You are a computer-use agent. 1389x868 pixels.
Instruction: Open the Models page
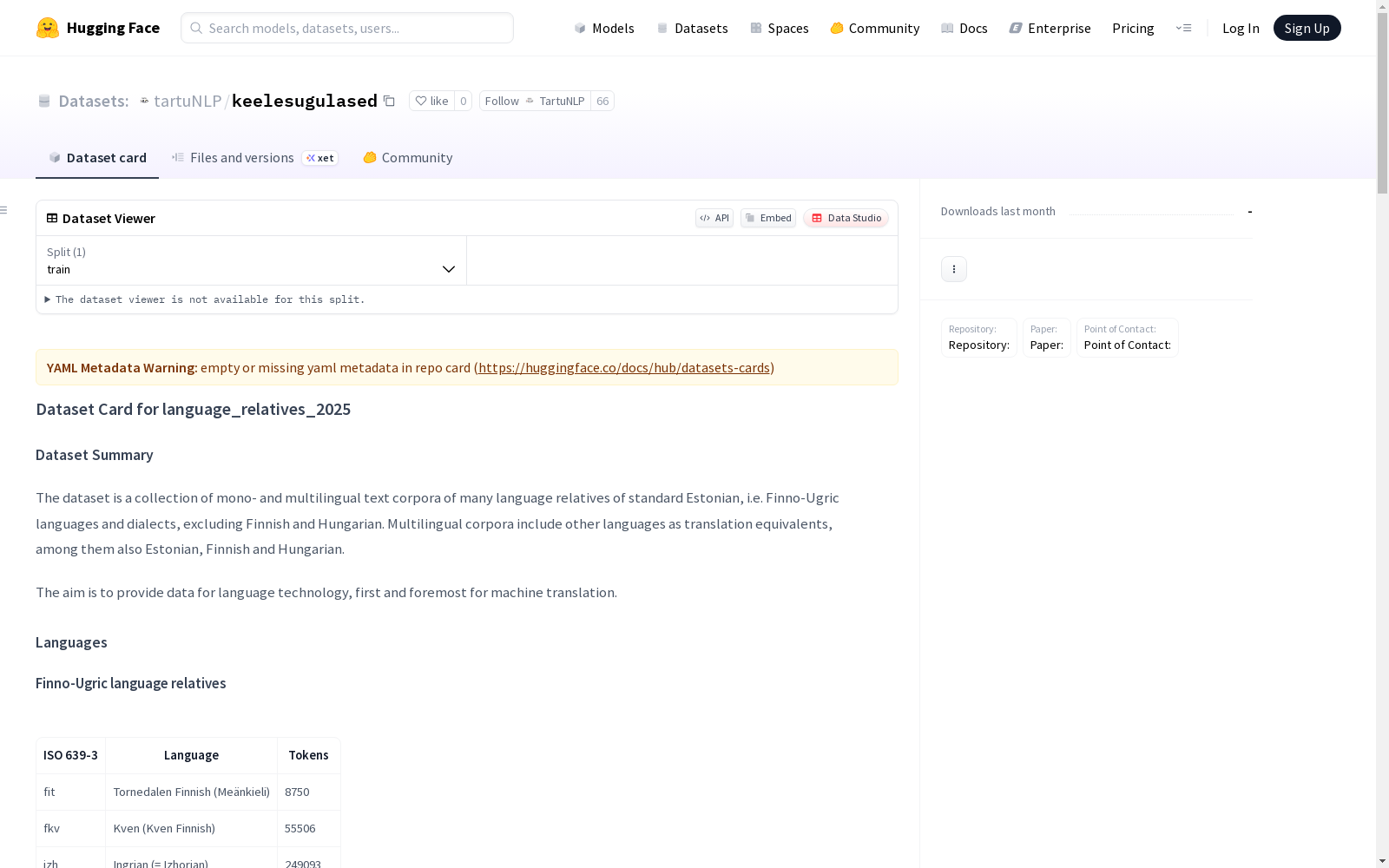click(604, 28)
